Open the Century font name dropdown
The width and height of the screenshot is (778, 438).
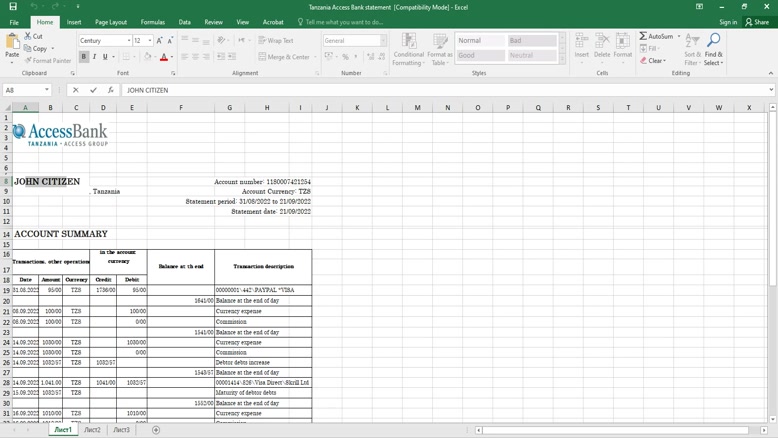[x=129, y=41]
